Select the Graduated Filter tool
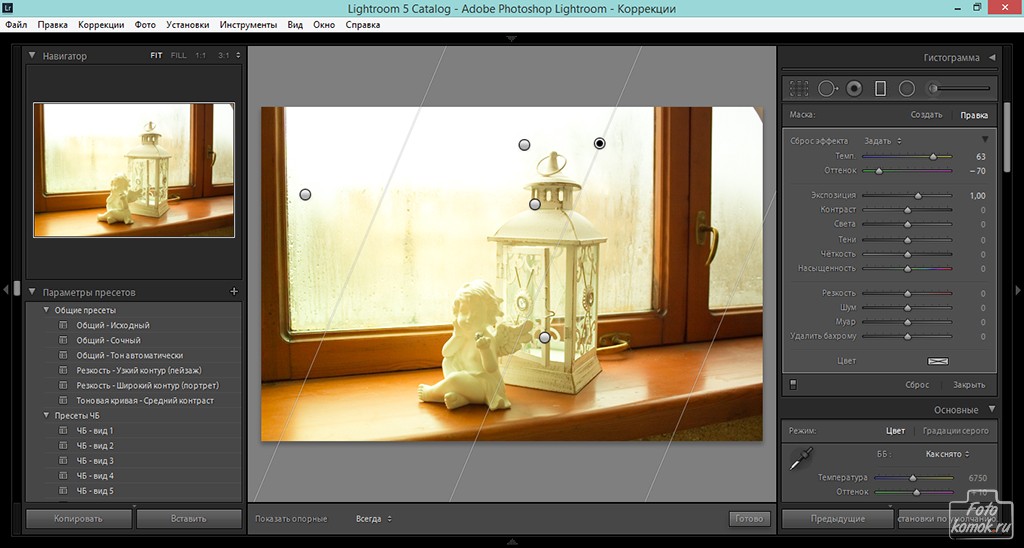Screen dimensions: 1024x548 point(880,88)
